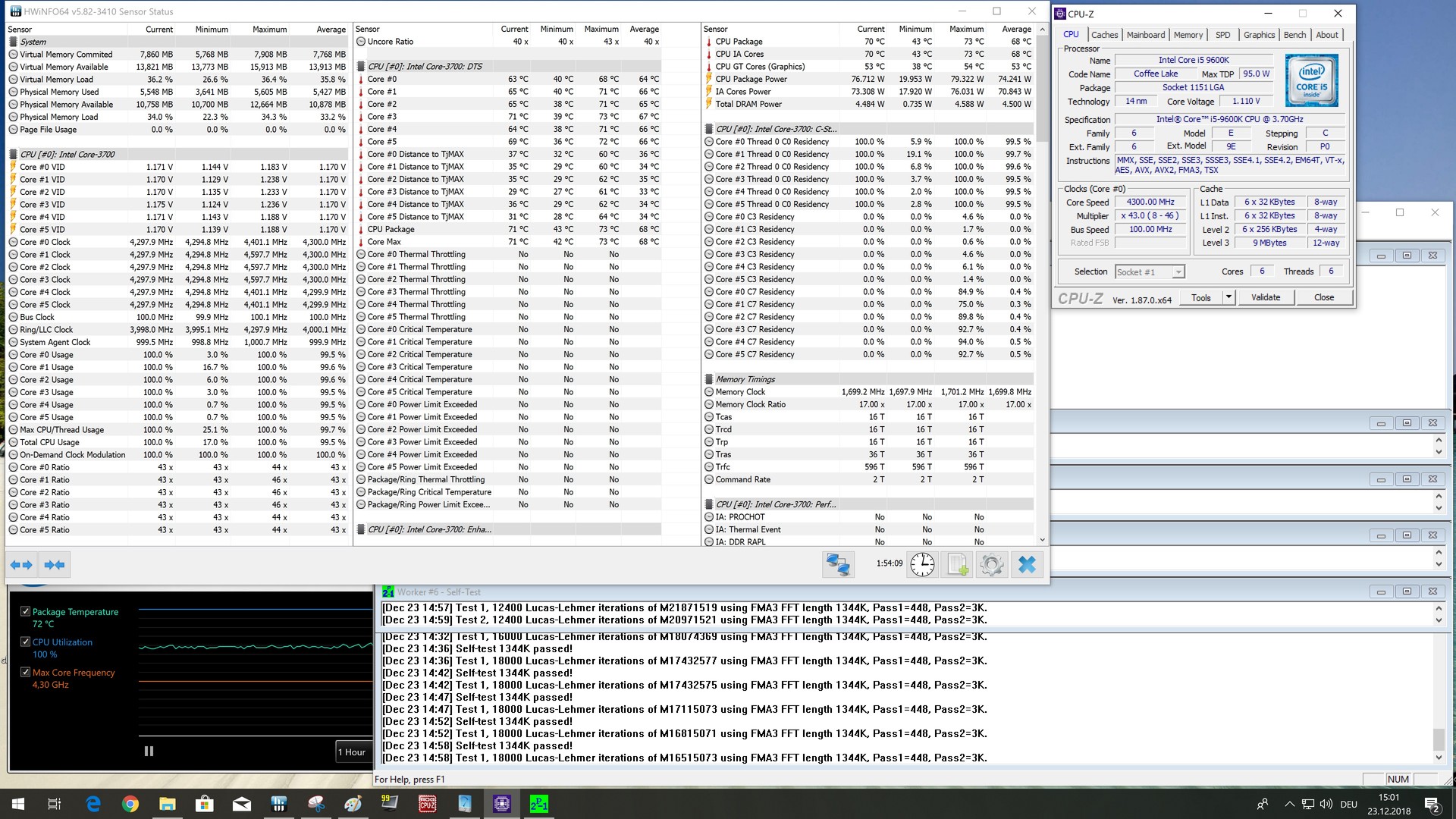Uncheck the Package Temperature checkbox
The width and height of the screenshot is (1456, 819).
point(25,611)
